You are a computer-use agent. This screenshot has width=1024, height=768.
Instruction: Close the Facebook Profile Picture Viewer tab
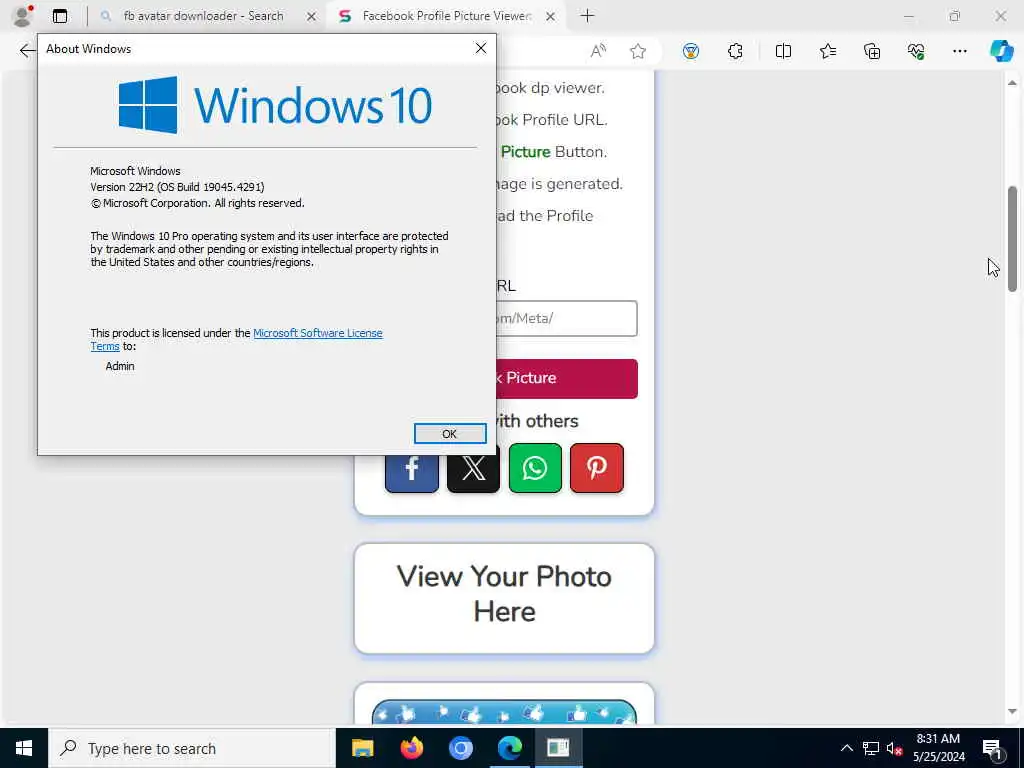551,16
